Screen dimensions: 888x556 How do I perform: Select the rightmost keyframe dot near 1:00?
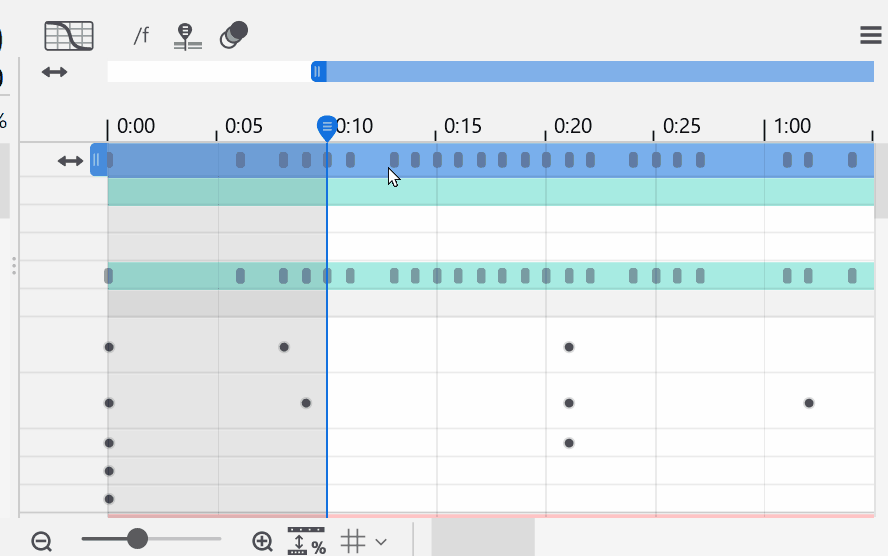tap(809, 403)
